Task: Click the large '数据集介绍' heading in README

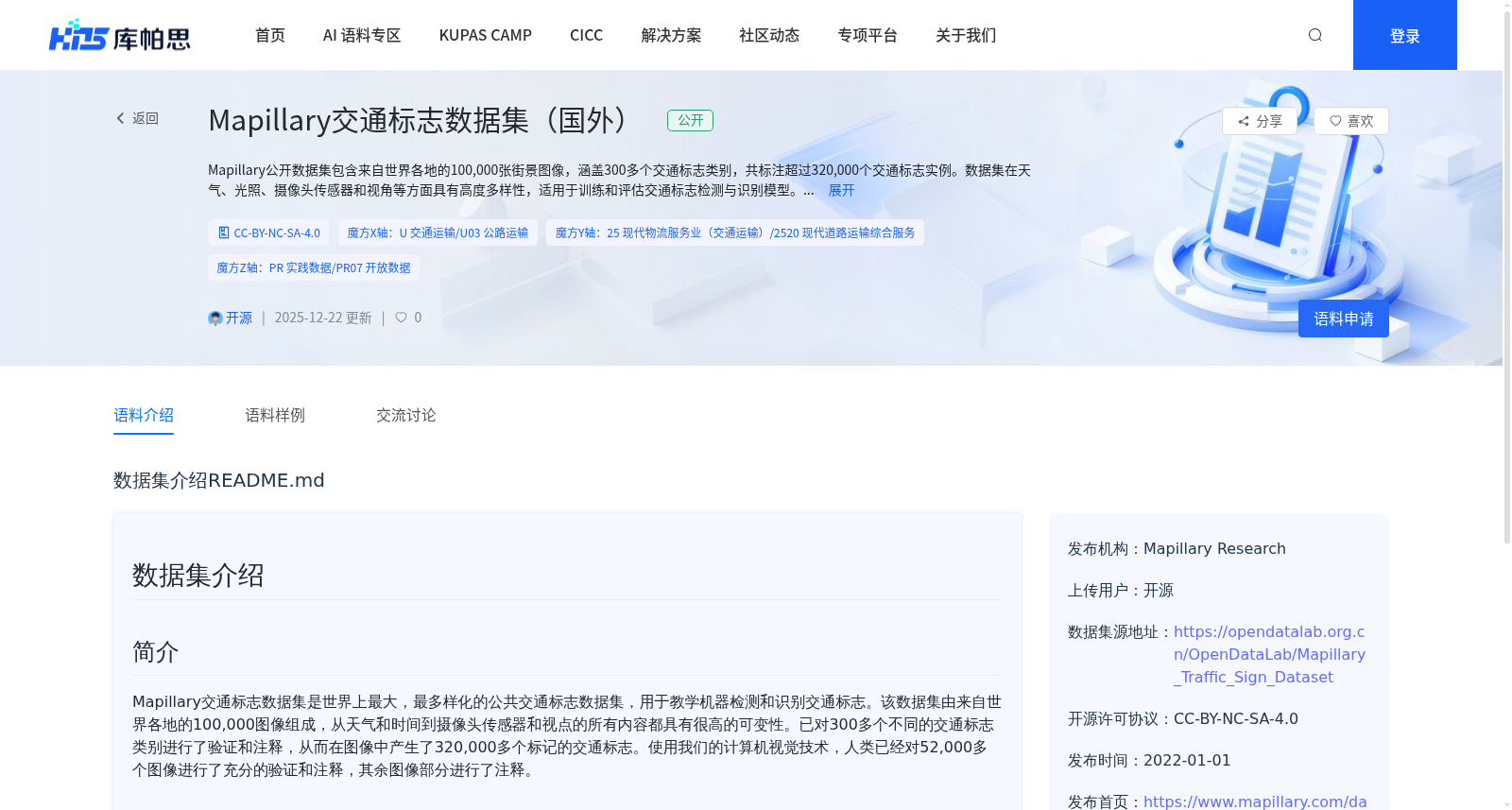Action: 198,575
